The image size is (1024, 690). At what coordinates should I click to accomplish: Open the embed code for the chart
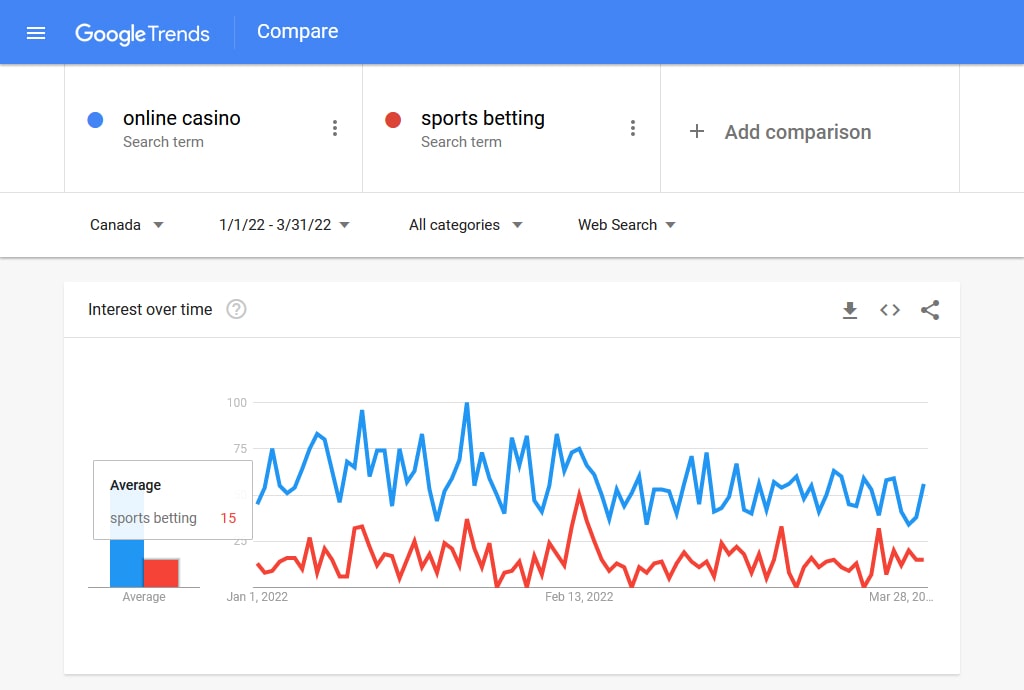889,310
